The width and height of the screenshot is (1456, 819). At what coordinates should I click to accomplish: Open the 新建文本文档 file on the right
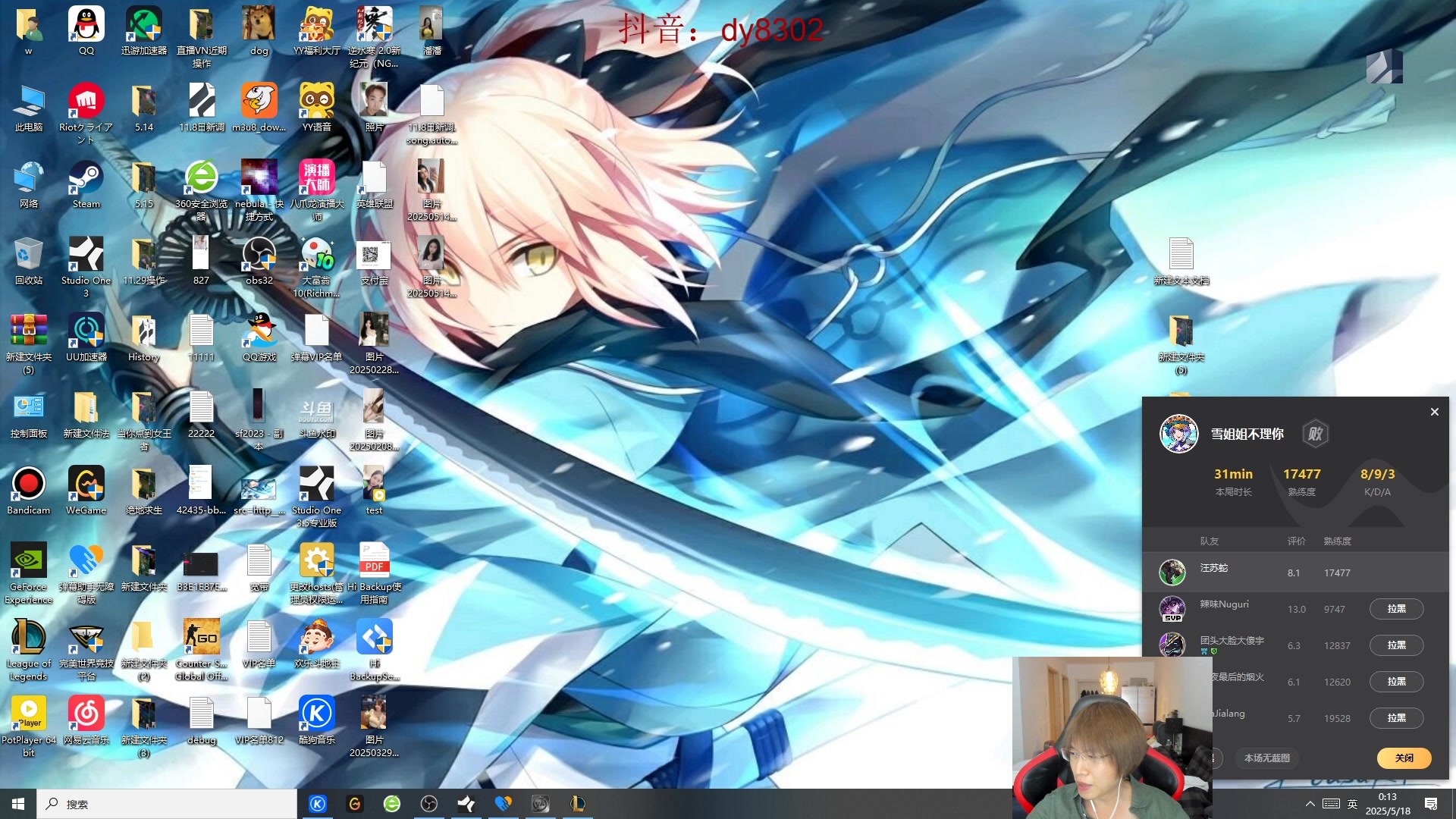tap(1181, 261)
